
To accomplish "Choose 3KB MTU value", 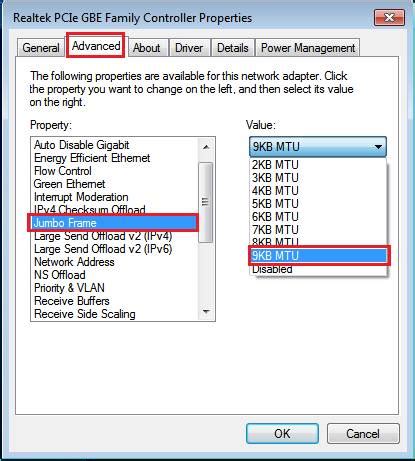I will pyautogui.click(x=318, y=178).
